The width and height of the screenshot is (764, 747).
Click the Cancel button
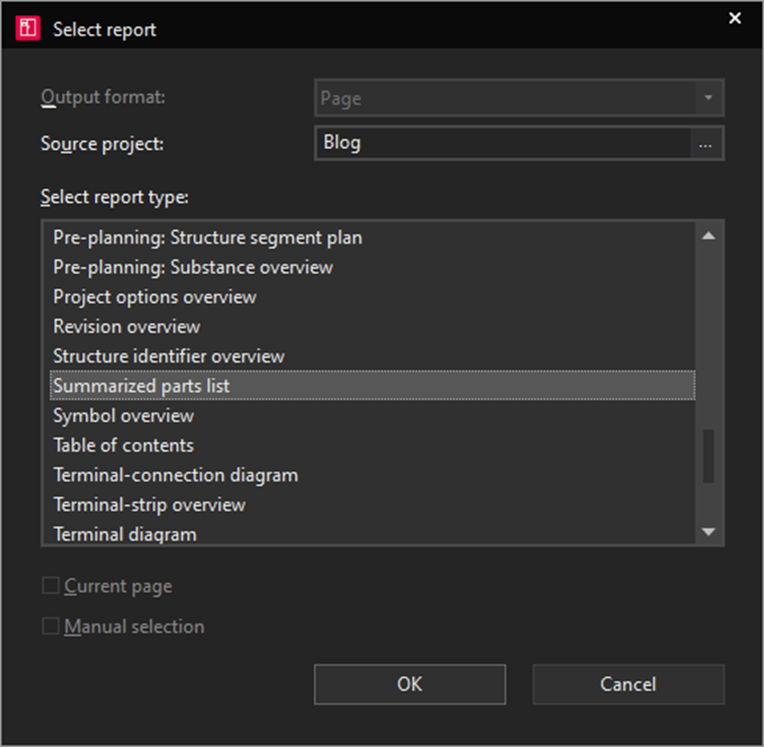click(x=629, y=684)
